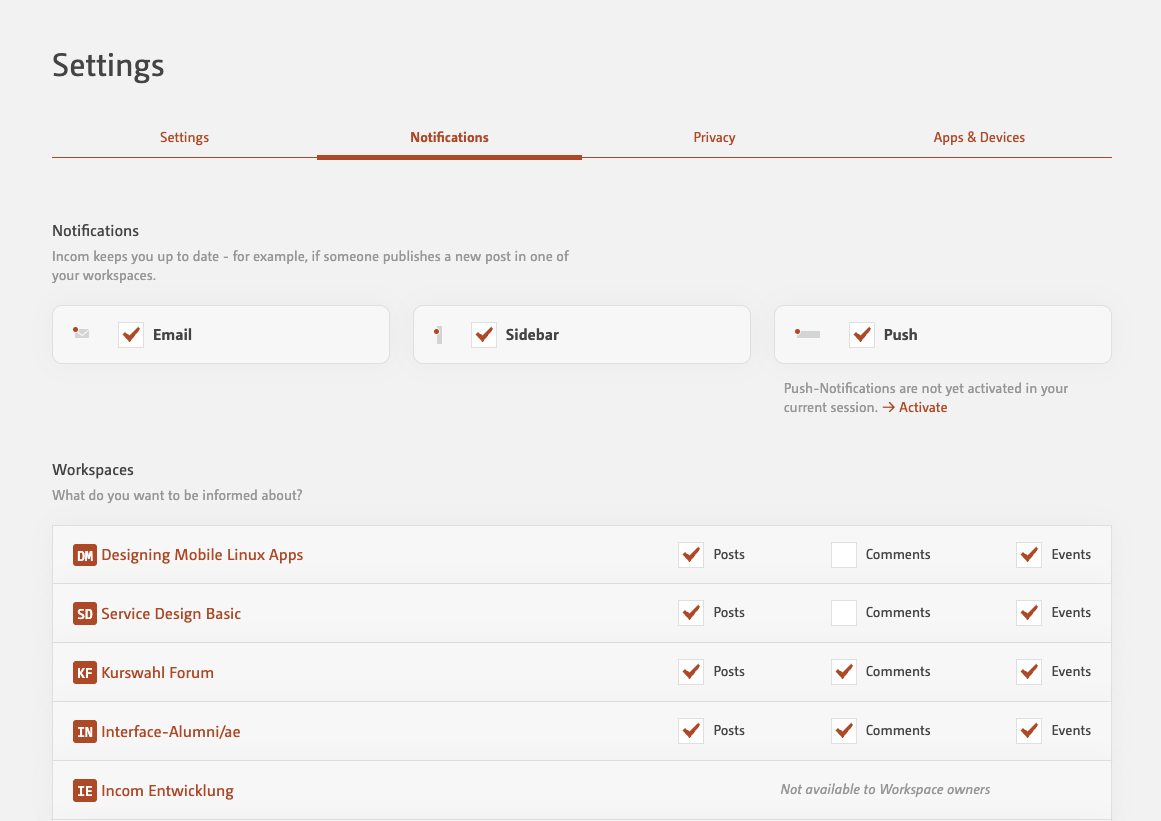Open Incom Entwicklung workspace link
The image size is (1161, 821).
[167, 791]
